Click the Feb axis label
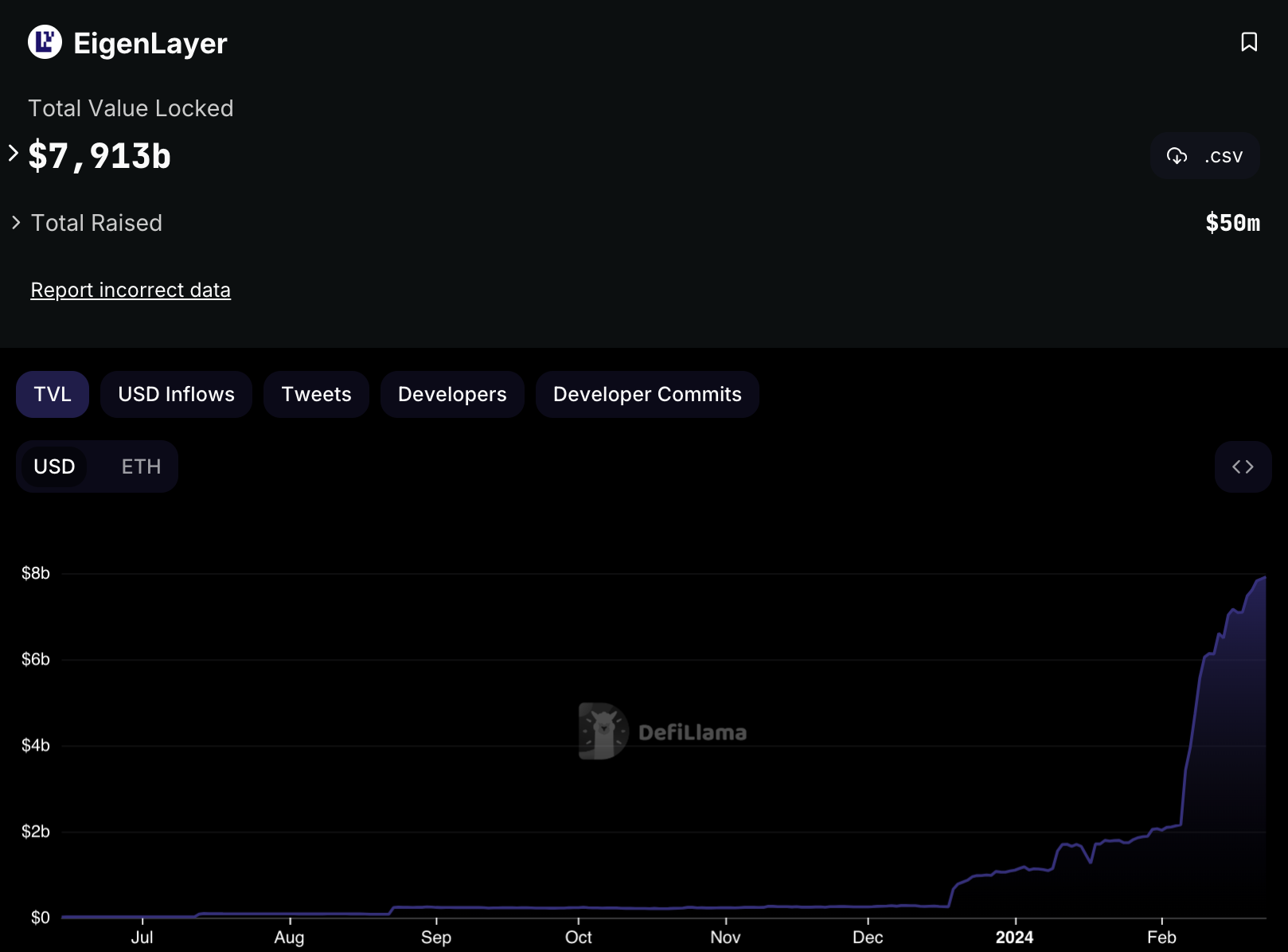Image resolution: width=1288 pixels, height=952 pixels. click(x=1161, y=937)
